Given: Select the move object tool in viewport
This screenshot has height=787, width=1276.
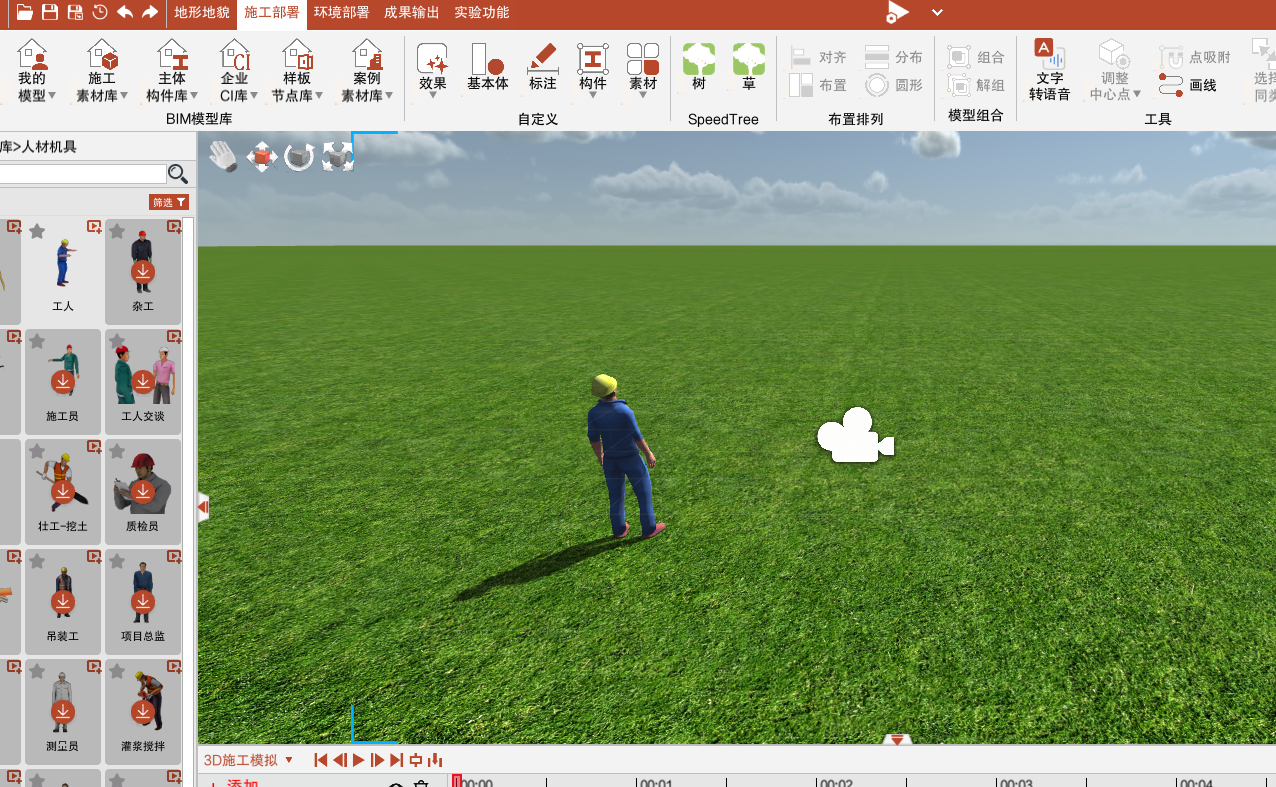Looking at the screenshot, I should (262, 156).
